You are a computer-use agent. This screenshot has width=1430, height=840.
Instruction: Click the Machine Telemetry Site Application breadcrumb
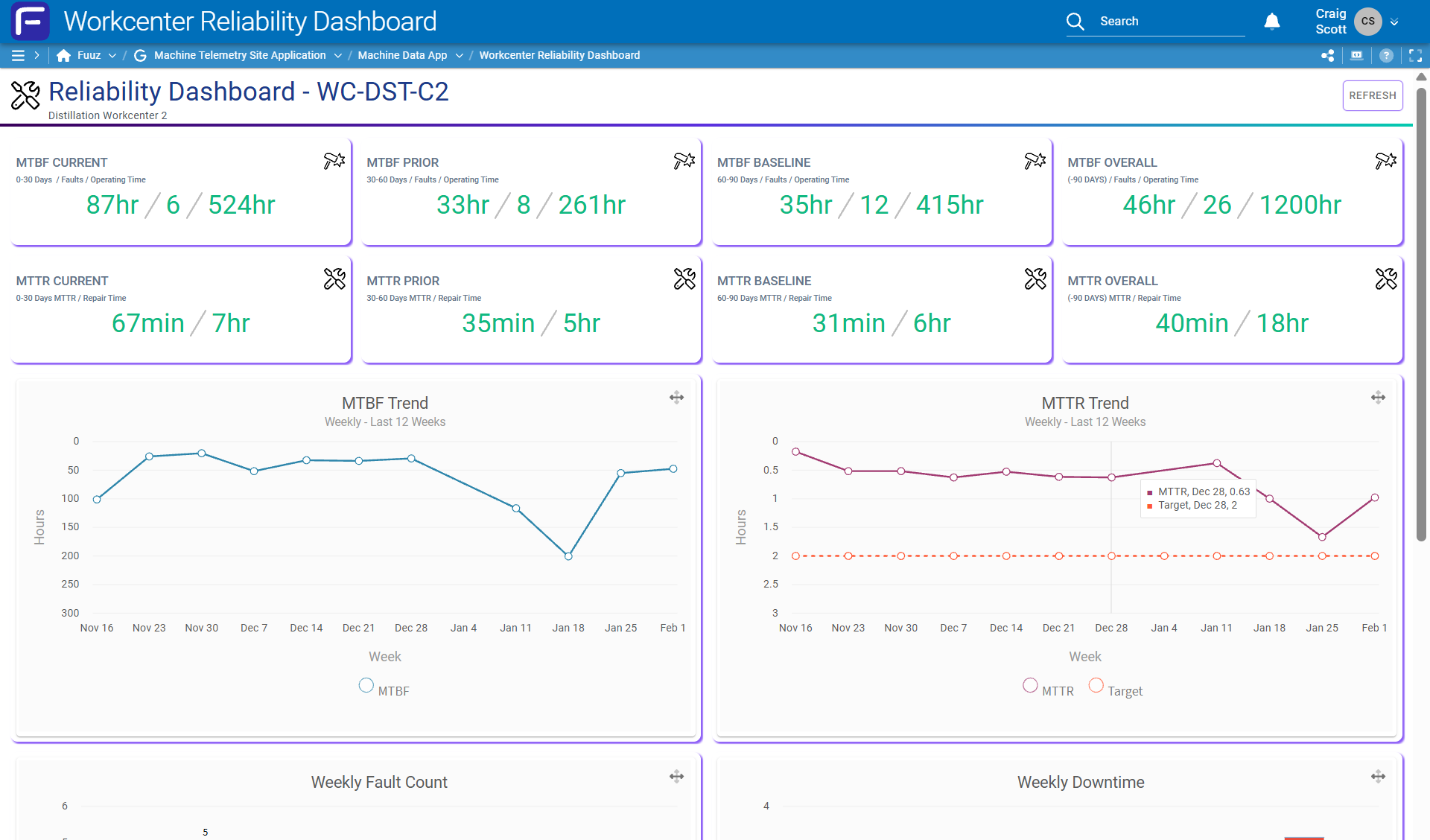click(240, 55)
